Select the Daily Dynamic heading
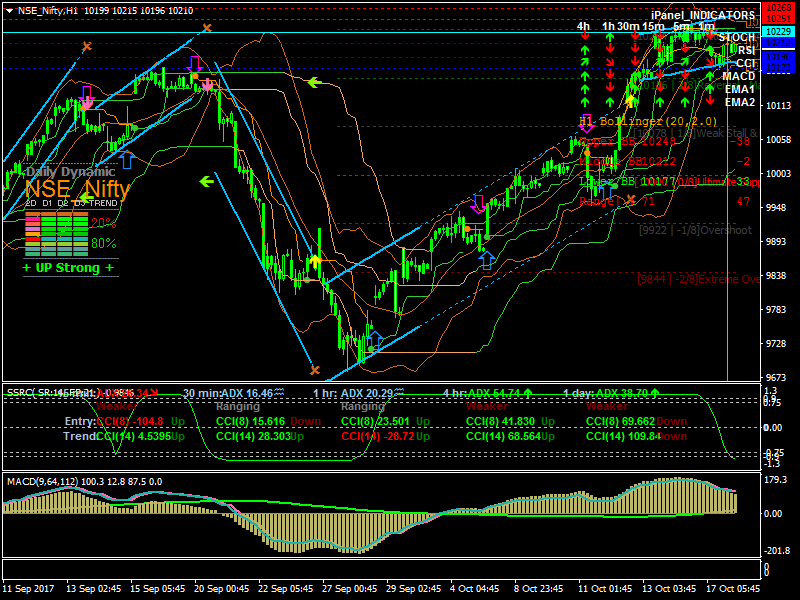Screen dimensions: 800x600 pos(71,171)
